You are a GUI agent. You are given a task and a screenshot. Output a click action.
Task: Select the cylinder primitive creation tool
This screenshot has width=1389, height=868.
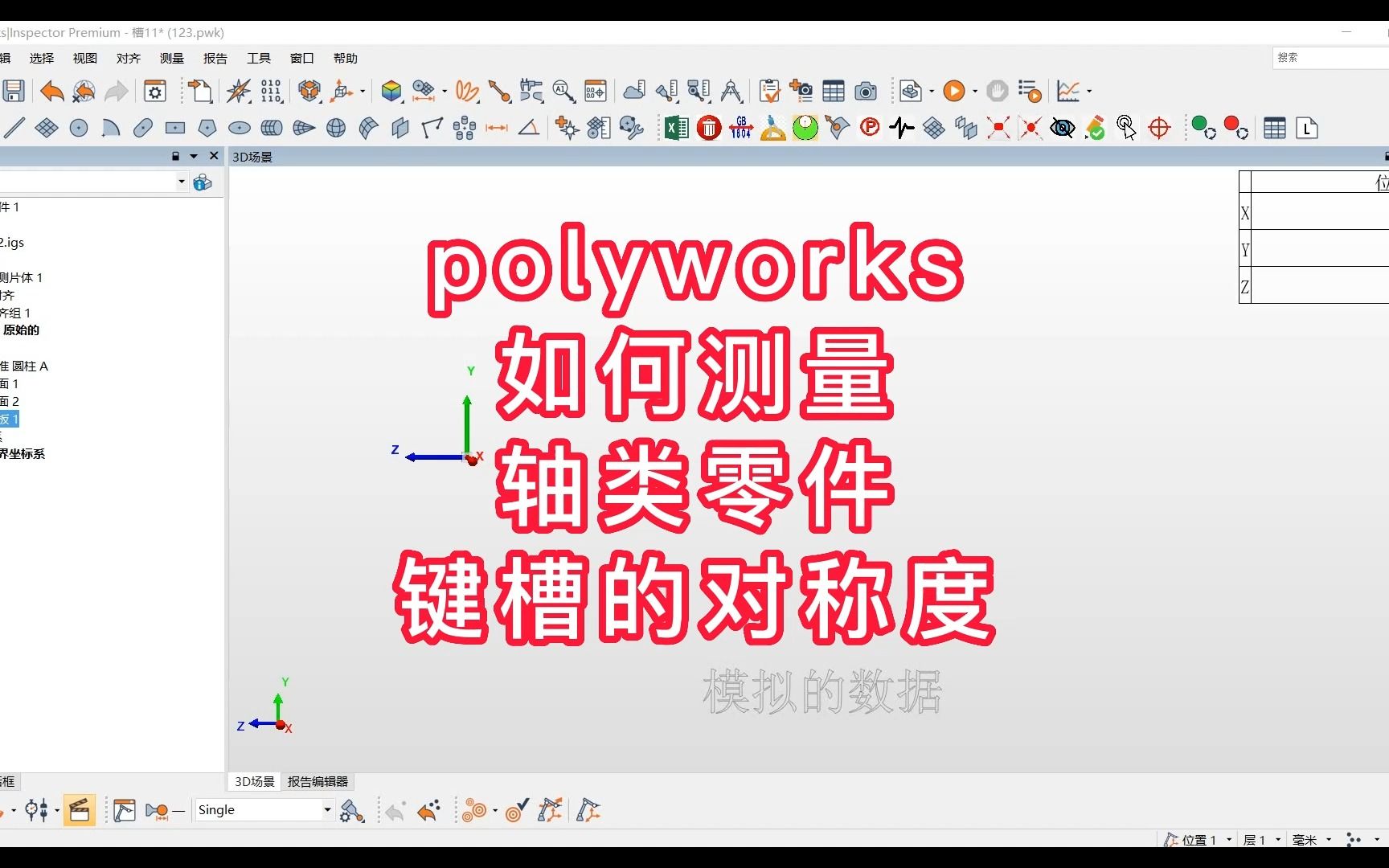(271, 128)
